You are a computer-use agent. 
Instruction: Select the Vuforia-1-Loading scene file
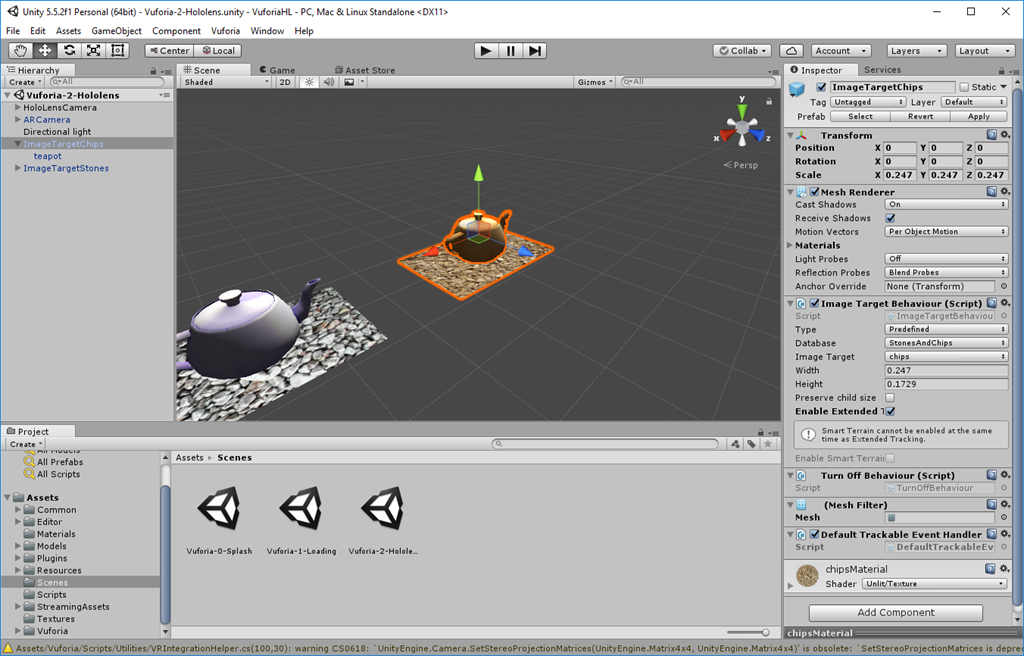301,521
